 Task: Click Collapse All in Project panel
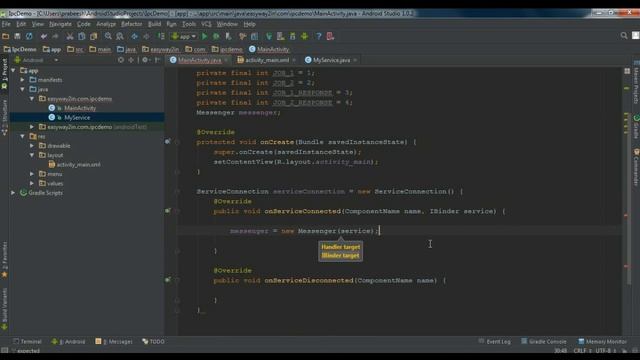[x=131, y=60]
